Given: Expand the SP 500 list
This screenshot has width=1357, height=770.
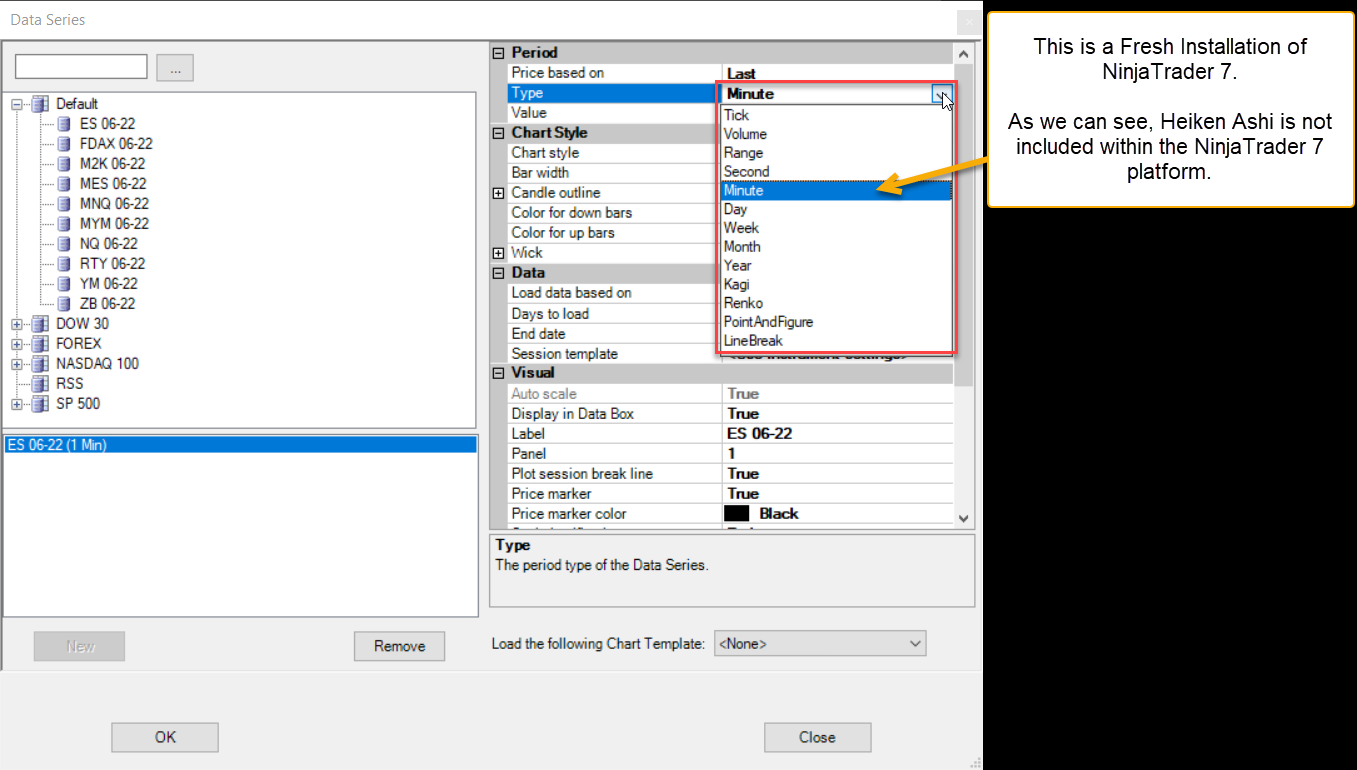Looking at the screenshot, I should [x=17, y=404].
